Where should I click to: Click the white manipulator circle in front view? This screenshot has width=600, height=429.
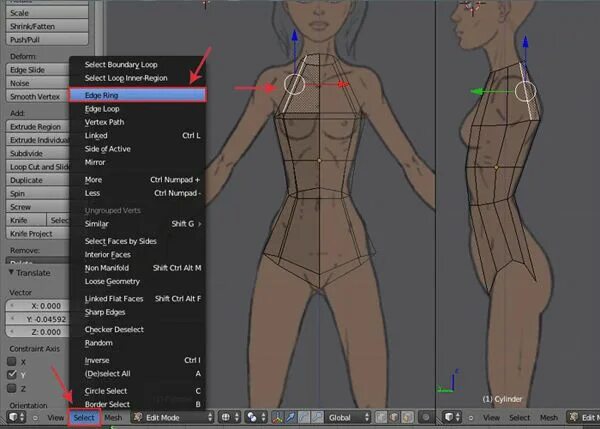(294, 84)
